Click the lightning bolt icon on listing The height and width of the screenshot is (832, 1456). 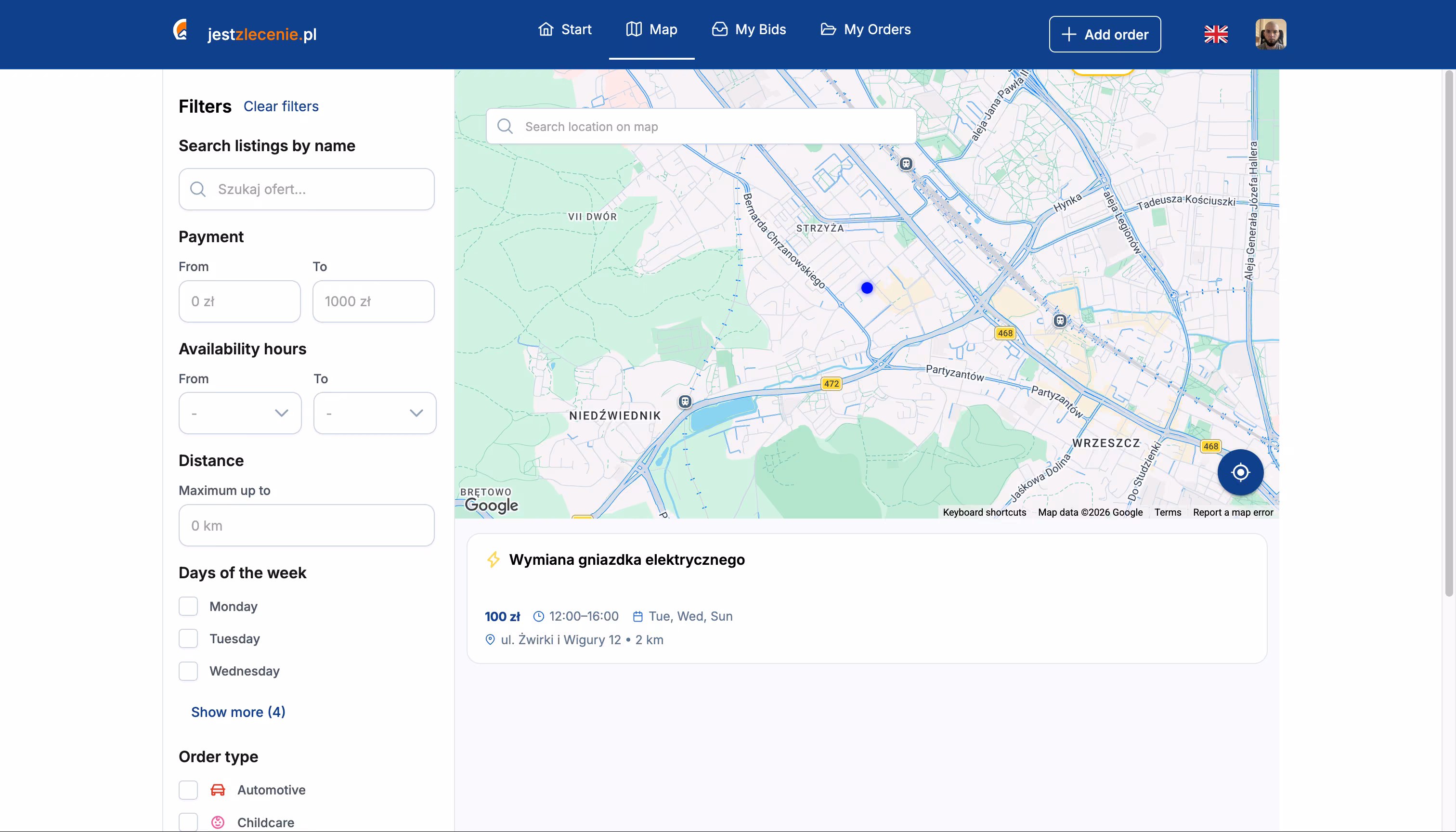click(x=493, y=559)
